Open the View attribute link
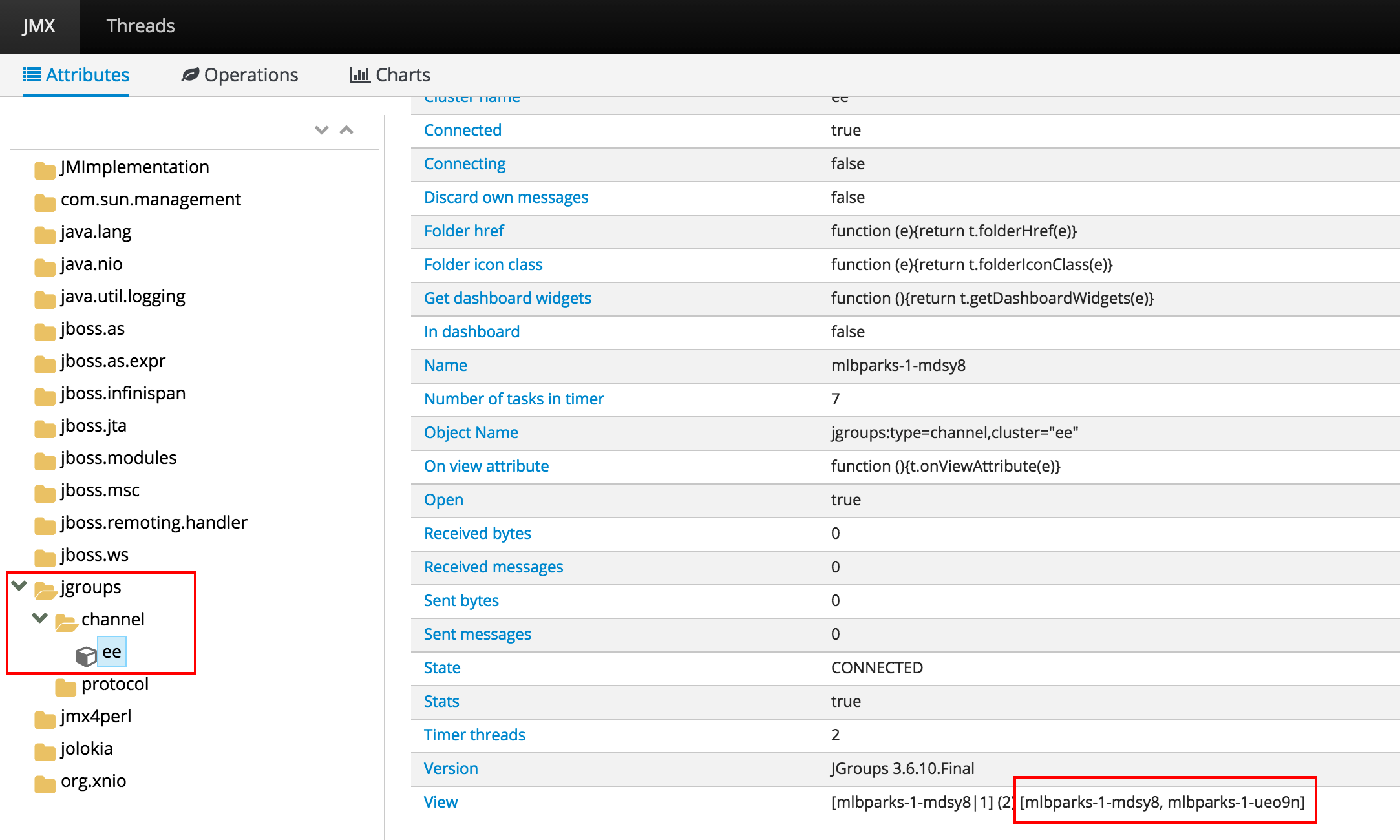 tap(440, 802)
